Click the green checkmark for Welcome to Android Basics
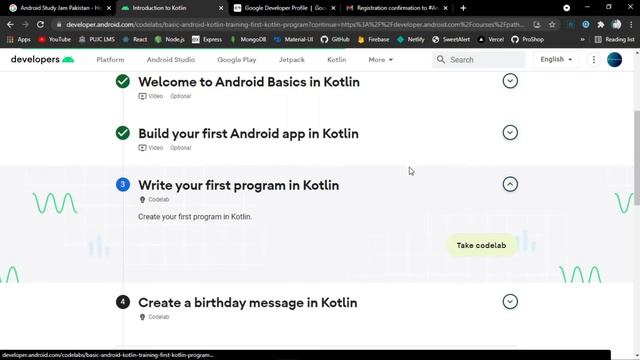640x360 pixels. coord(122,81)
